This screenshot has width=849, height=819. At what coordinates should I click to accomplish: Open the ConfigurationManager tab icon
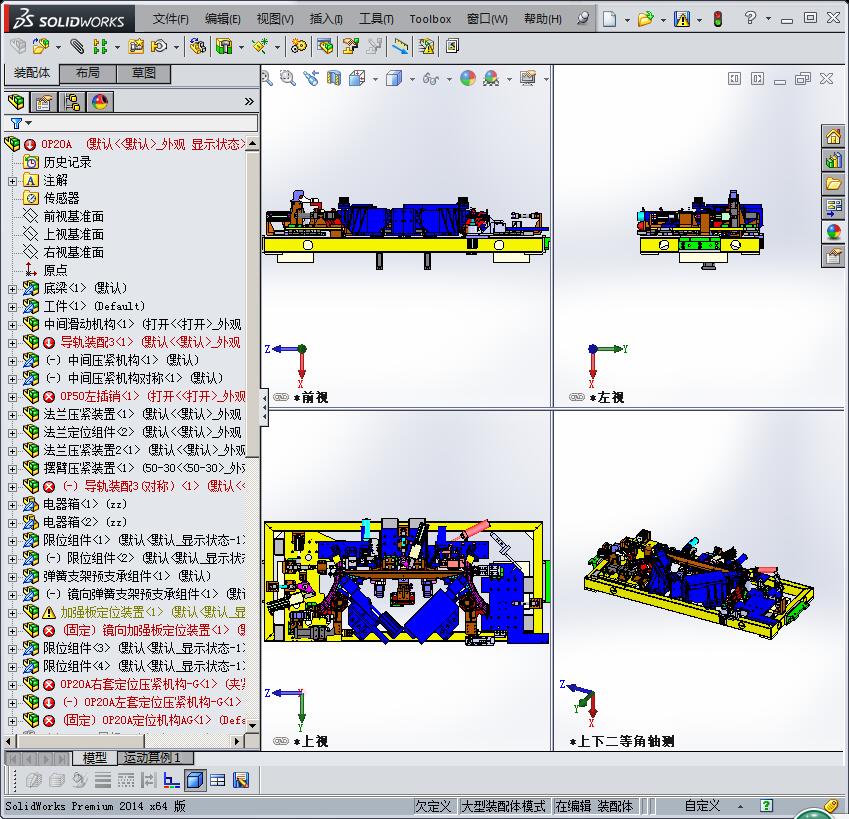tap(71, 102)
